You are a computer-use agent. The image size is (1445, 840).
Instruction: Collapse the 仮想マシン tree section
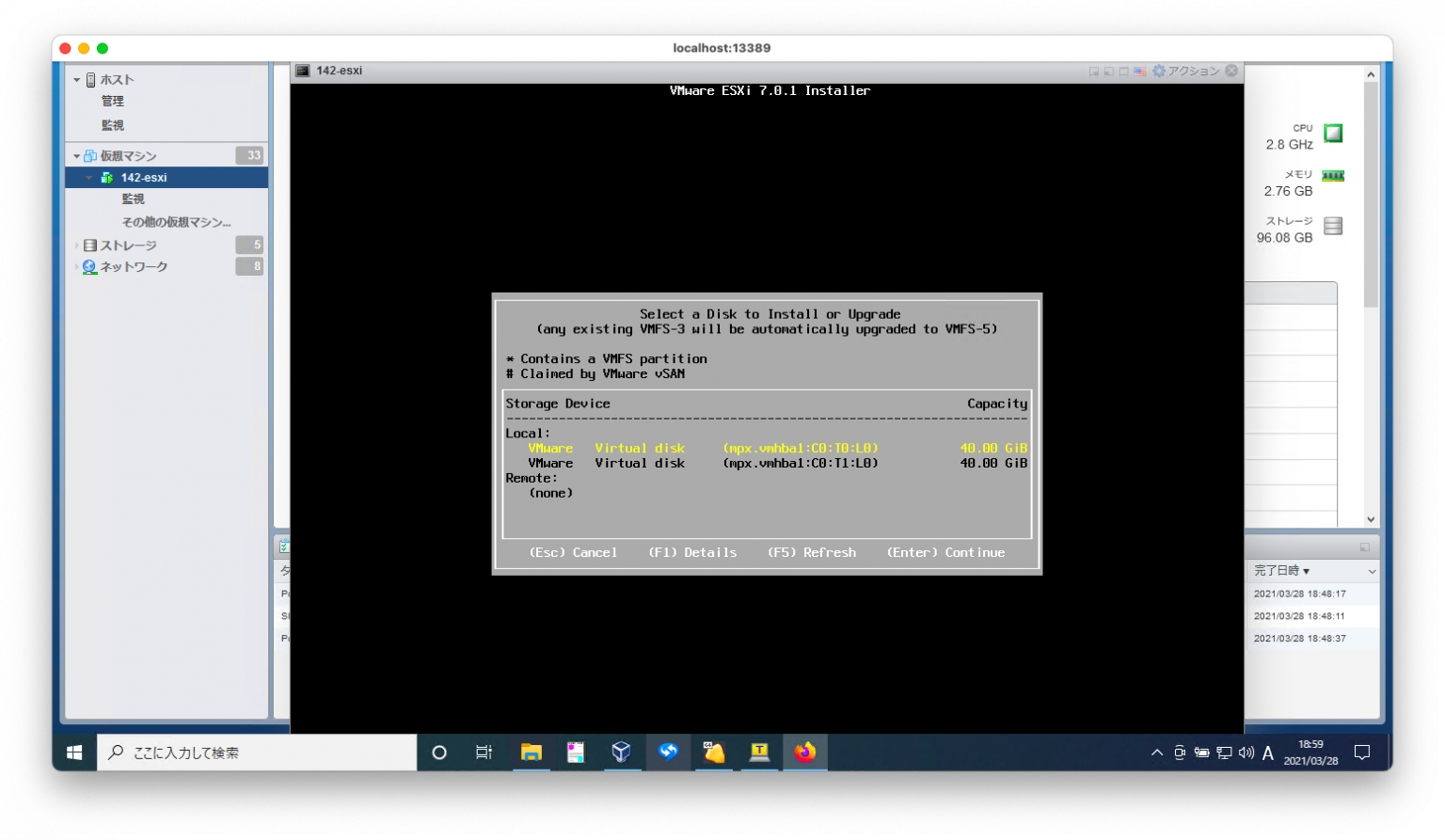pos(77,156)
